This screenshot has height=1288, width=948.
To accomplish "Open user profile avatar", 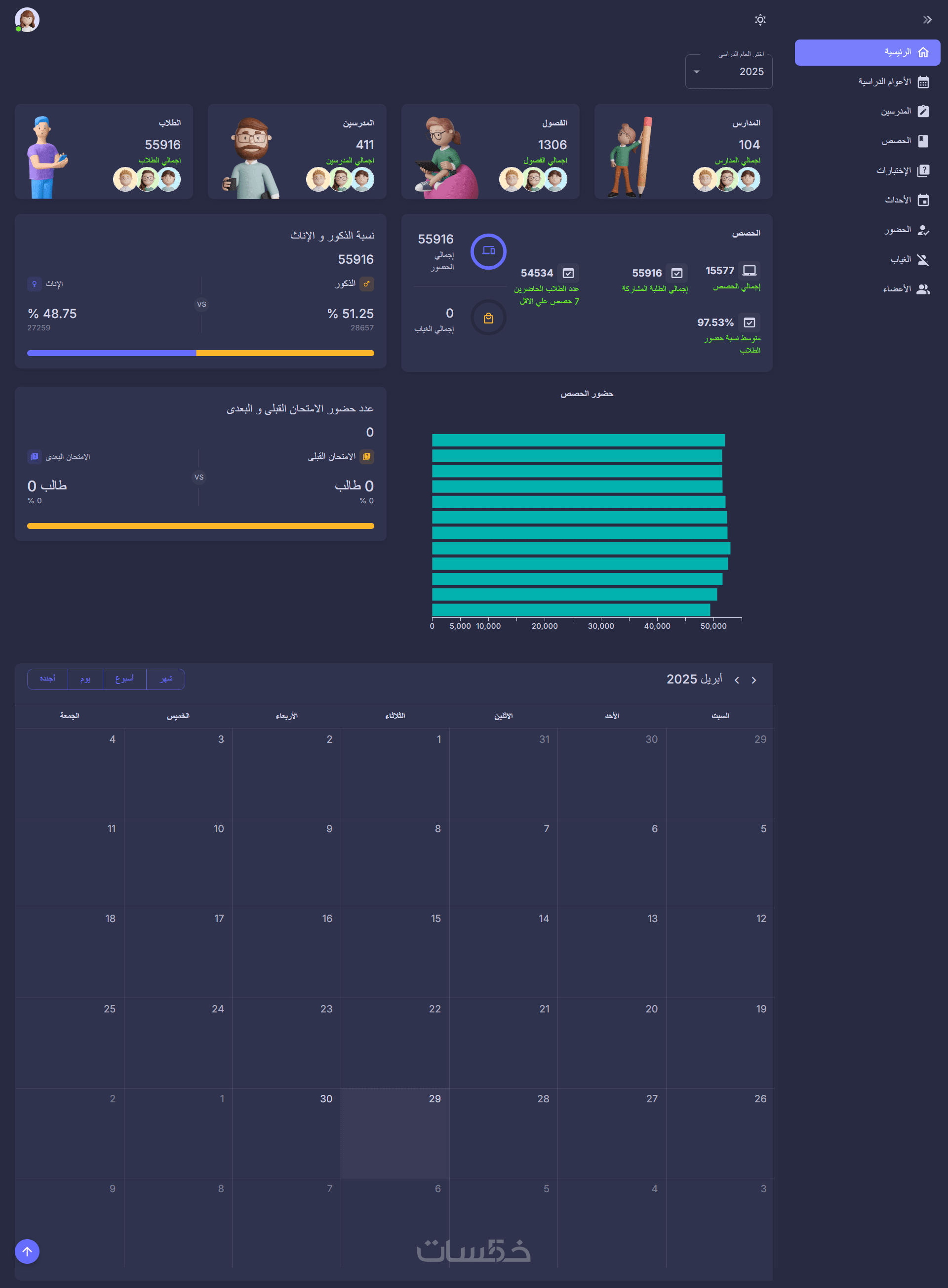I will point(27,20).
